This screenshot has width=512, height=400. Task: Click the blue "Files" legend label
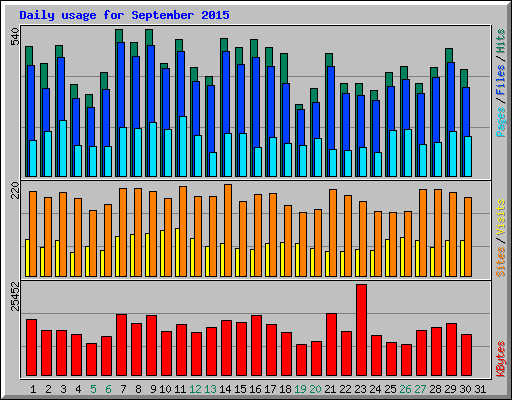coord(500,80)
